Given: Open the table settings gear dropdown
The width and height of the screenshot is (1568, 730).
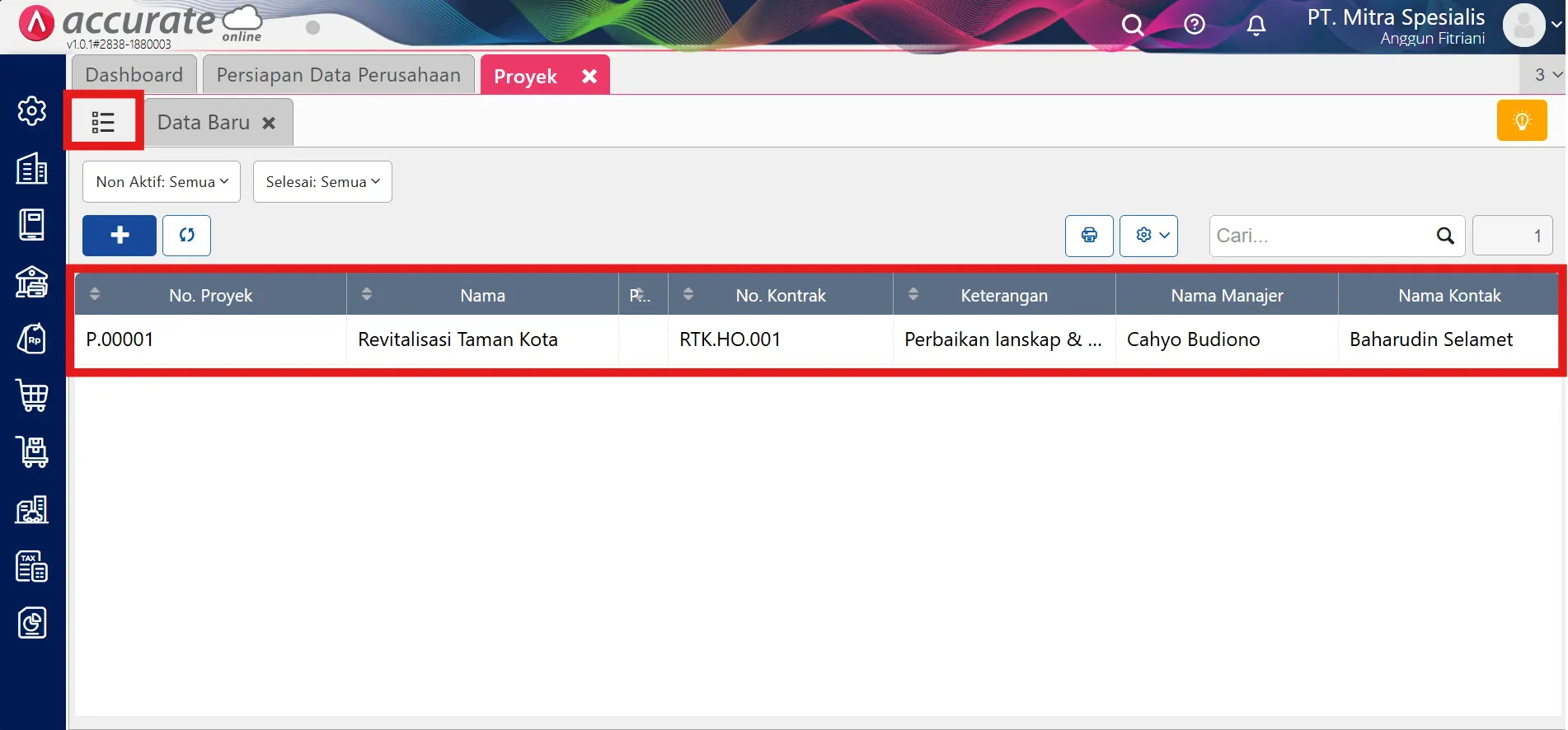Looking at the screenshot, I should coord(1148,236).
